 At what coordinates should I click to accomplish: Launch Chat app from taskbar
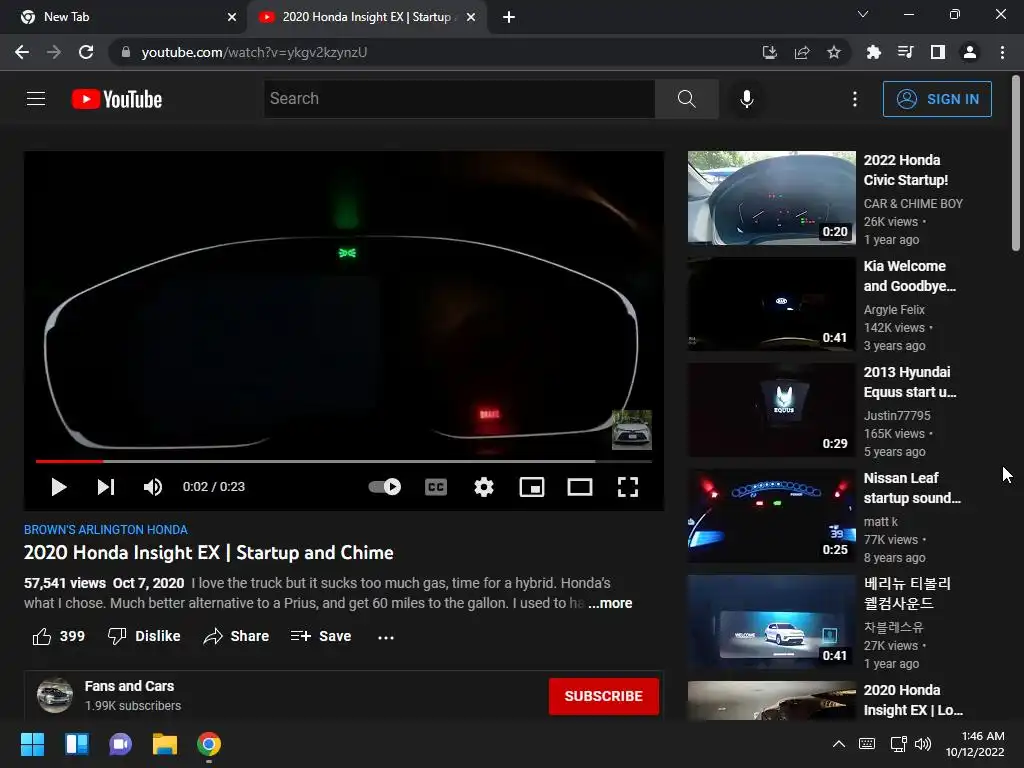[120, 744]
